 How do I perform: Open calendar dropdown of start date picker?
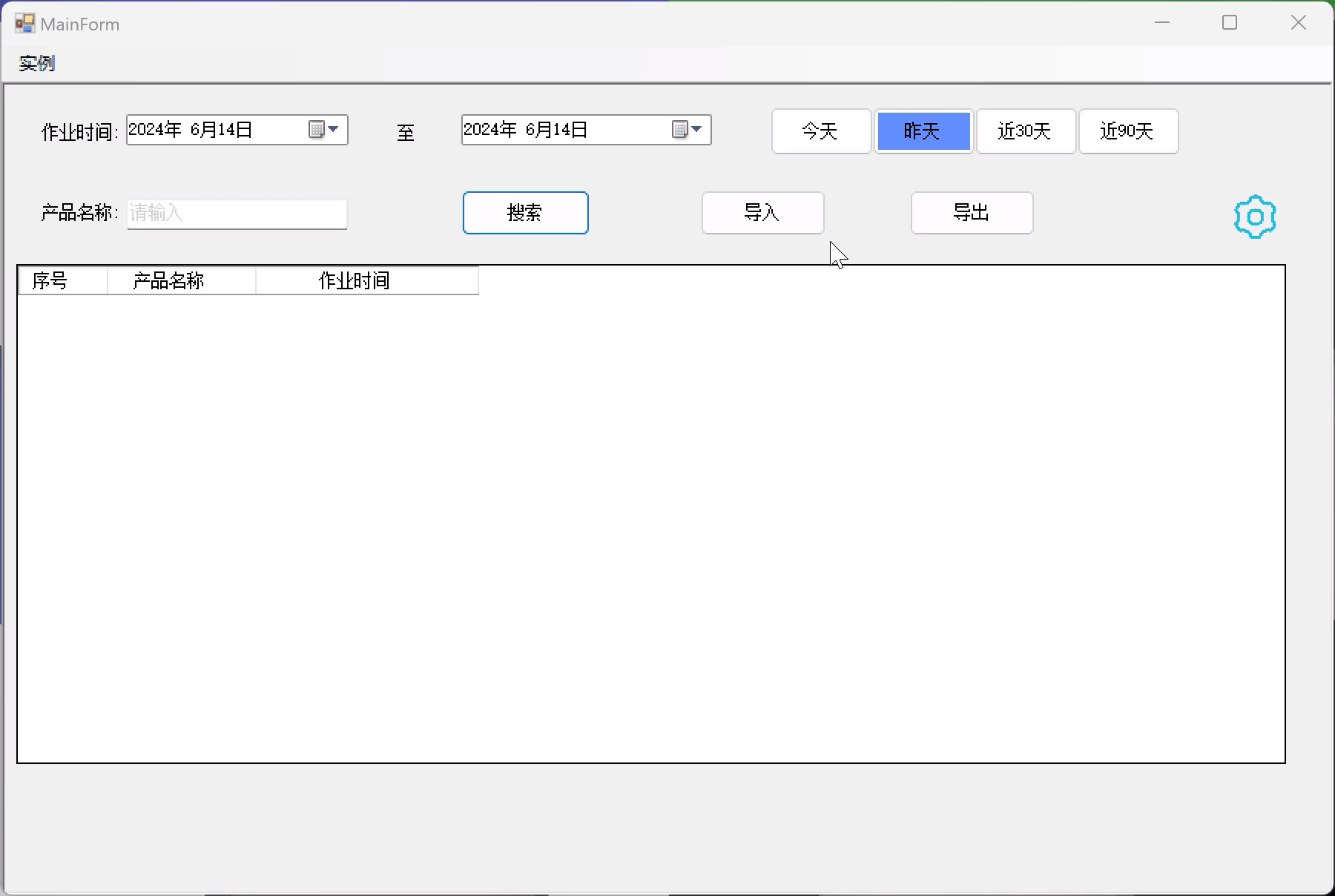[324, 130]
